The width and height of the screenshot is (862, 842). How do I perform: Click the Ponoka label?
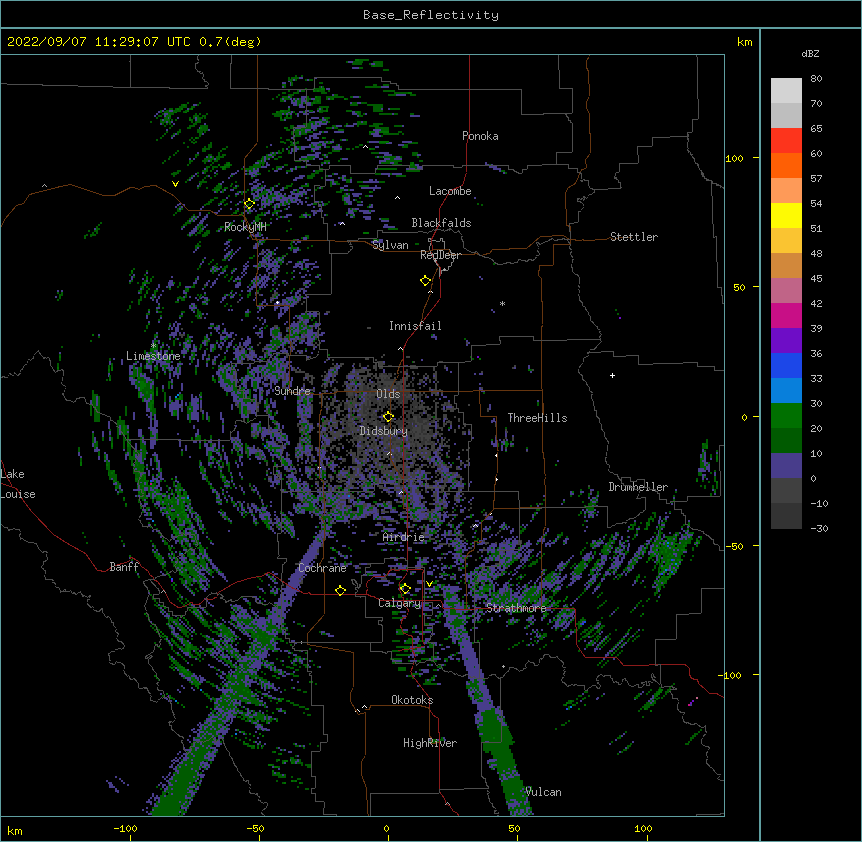pos(480,136)
